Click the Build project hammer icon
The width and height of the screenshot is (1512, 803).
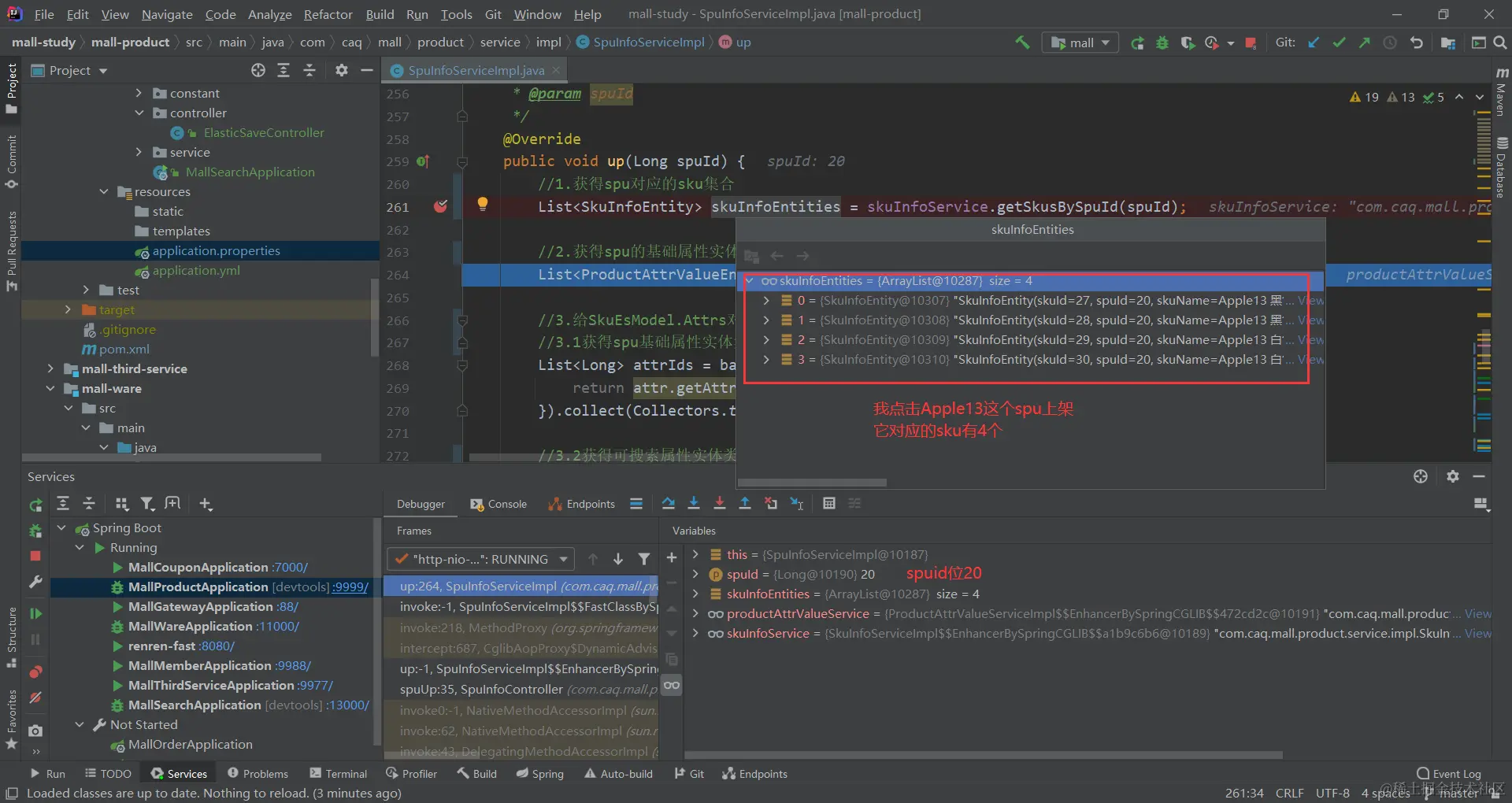click(x=1022, y=43)
